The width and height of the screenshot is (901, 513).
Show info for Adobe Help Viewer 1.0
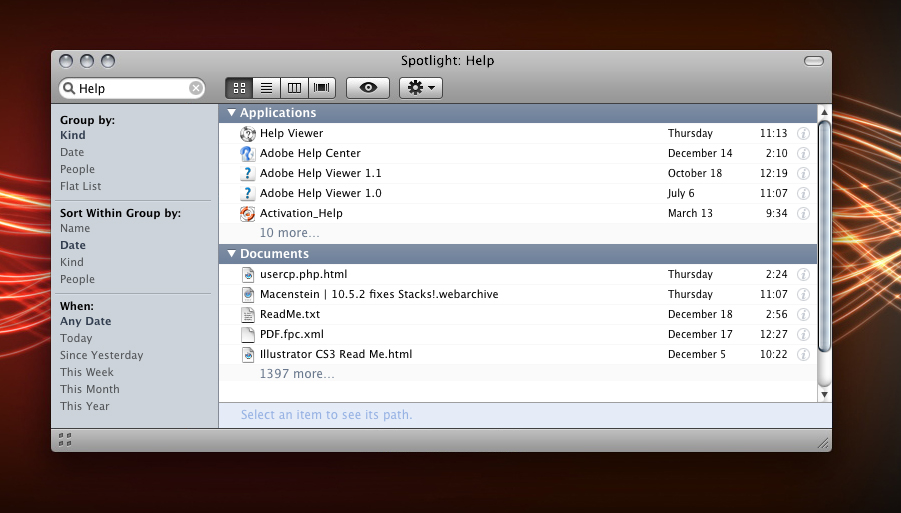[803, 194]
